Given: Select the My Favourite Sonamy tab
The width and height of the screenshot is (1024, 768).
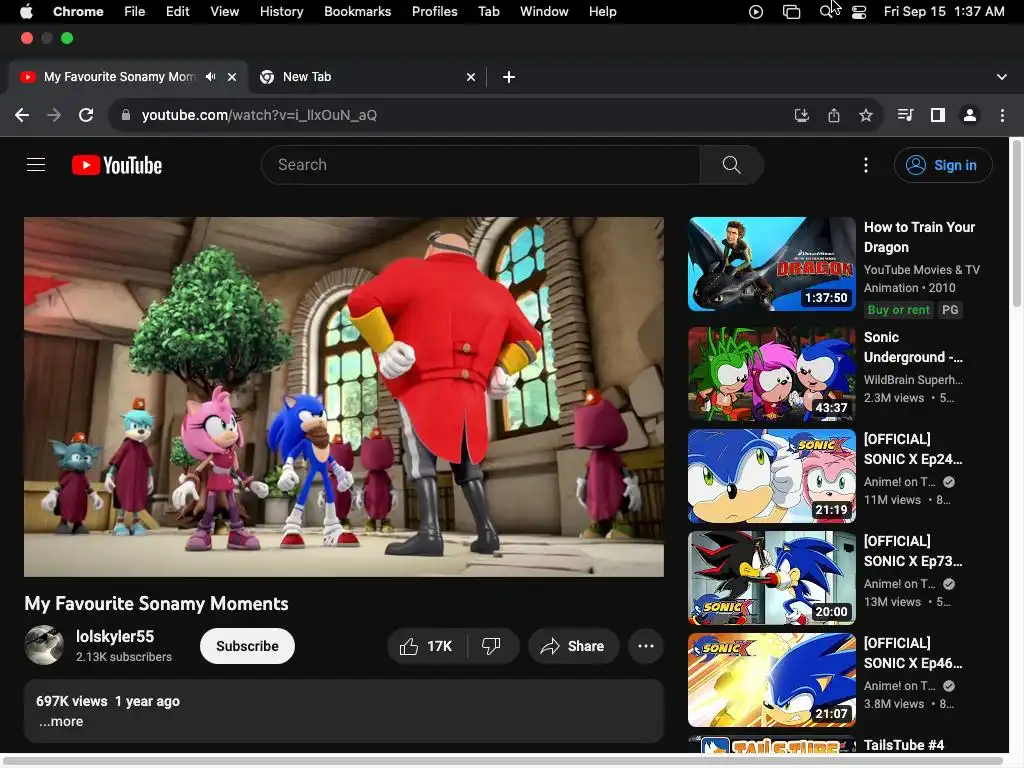Looking at the screenshot, I should tap(128, 77).
